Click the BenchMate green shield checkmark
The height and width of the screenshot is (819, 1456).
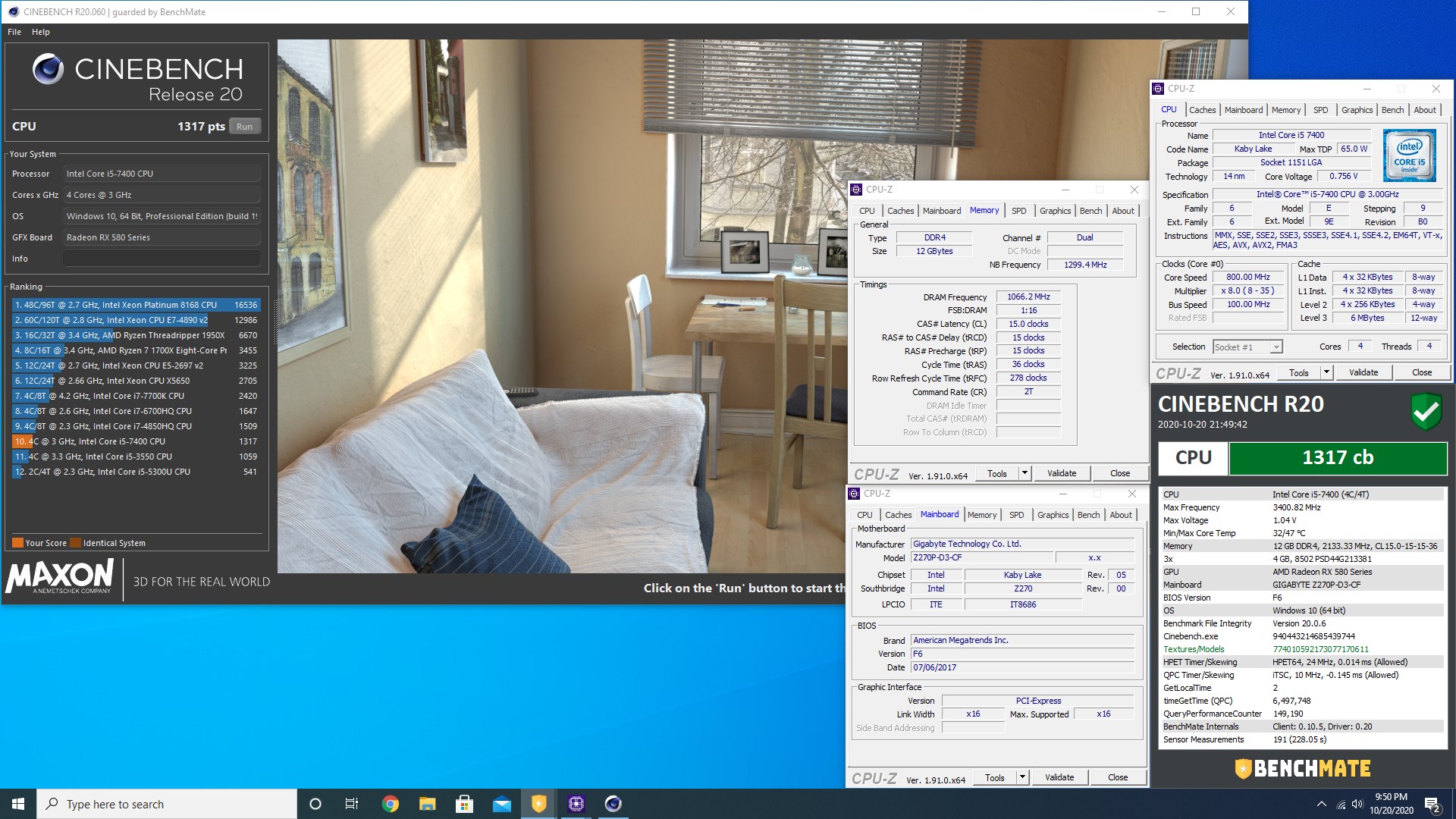(x=1426, y=412)
